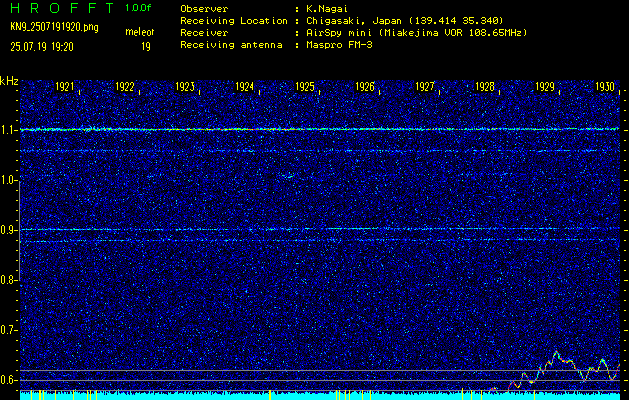The height and width of the screenshot is (400, 629).
Task: Click the 1928 time axis marker
Action: [485, 86]
